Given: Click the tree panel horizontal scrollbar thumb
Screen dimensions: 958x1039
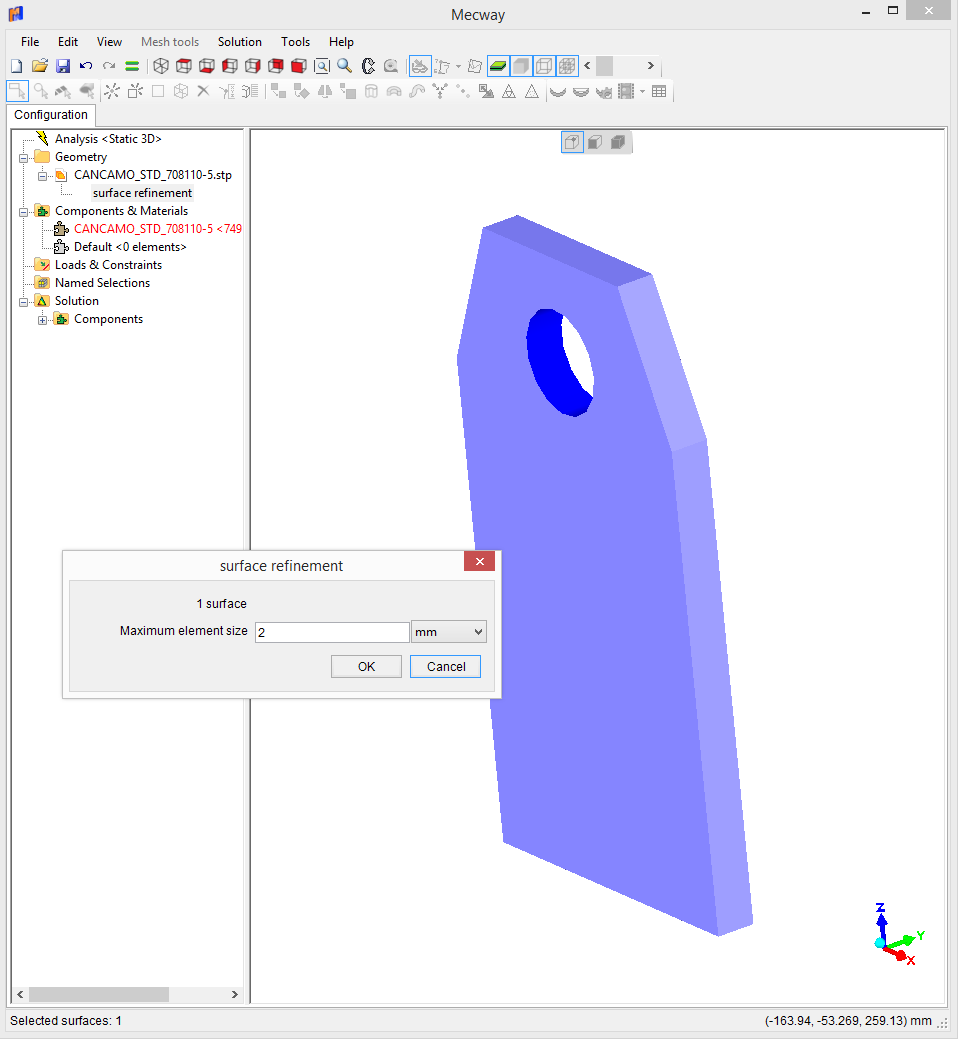Looking at the screenshot, I should coord(99,994).
